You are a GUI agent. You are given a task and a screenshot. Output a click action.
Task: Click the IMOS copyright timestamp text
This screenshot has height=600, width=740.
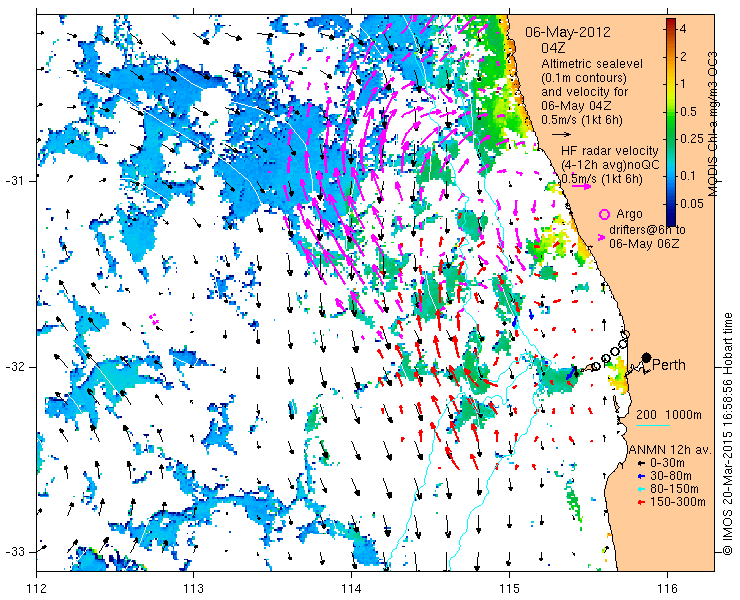point(728,434)
